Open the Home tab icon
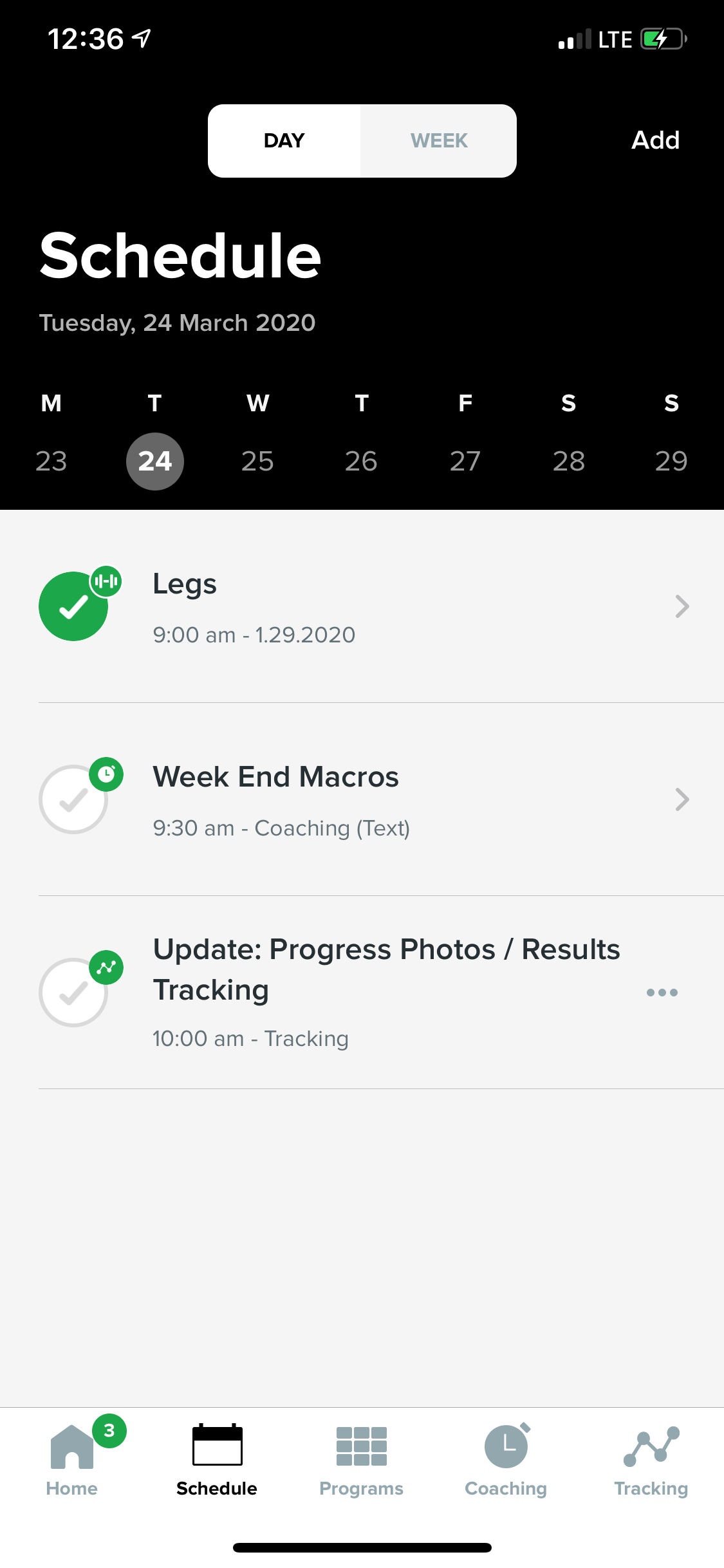 (x=72, y=1447)
